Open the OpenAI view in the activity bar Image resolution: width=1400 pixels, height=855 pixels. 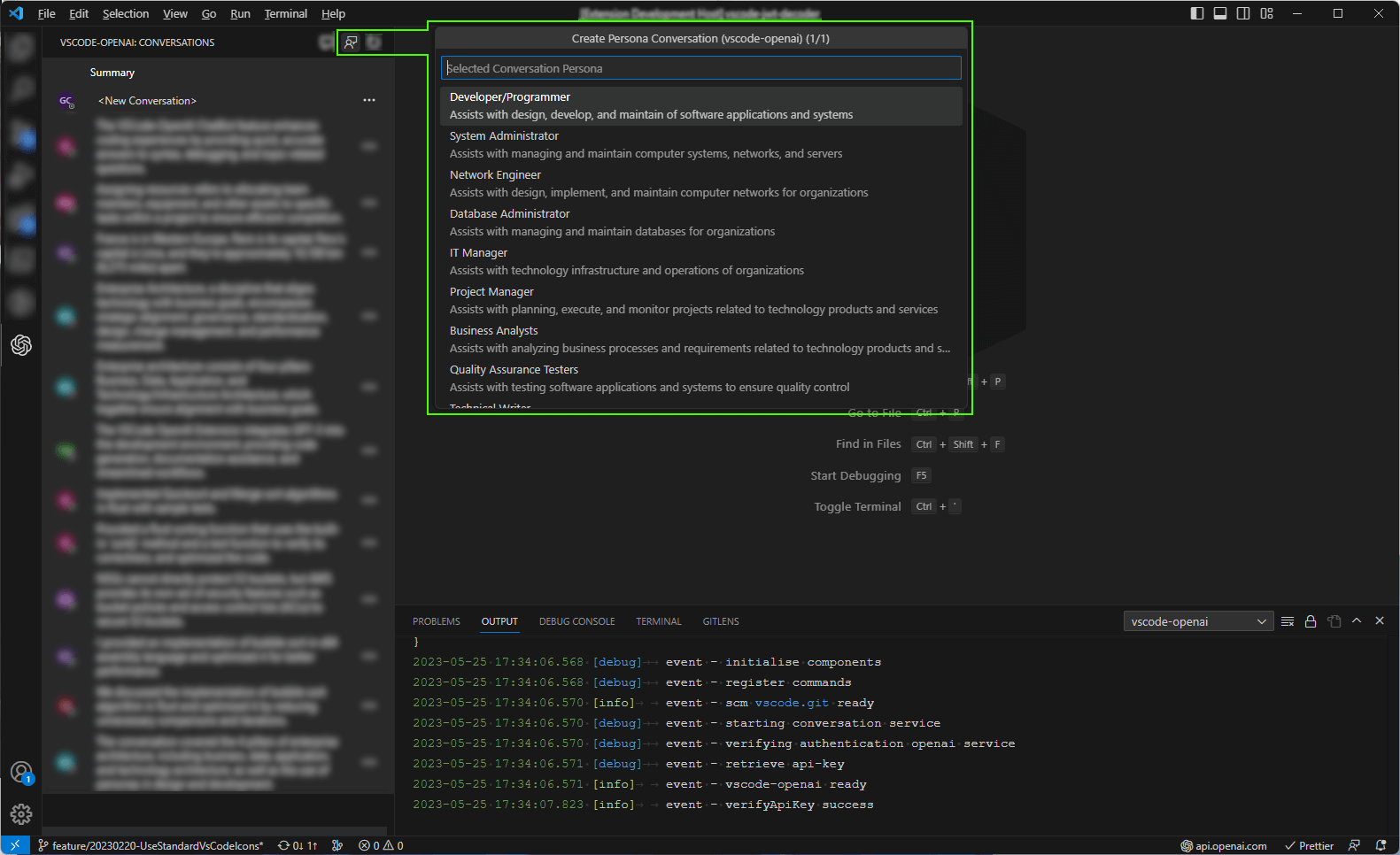coord(21,345)
